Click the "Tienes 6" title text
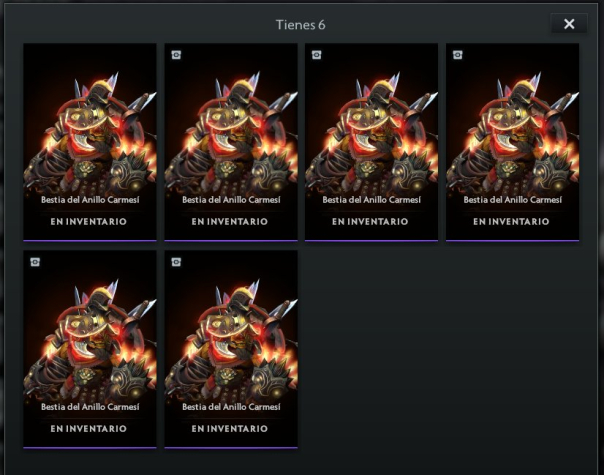 (301, 24)
